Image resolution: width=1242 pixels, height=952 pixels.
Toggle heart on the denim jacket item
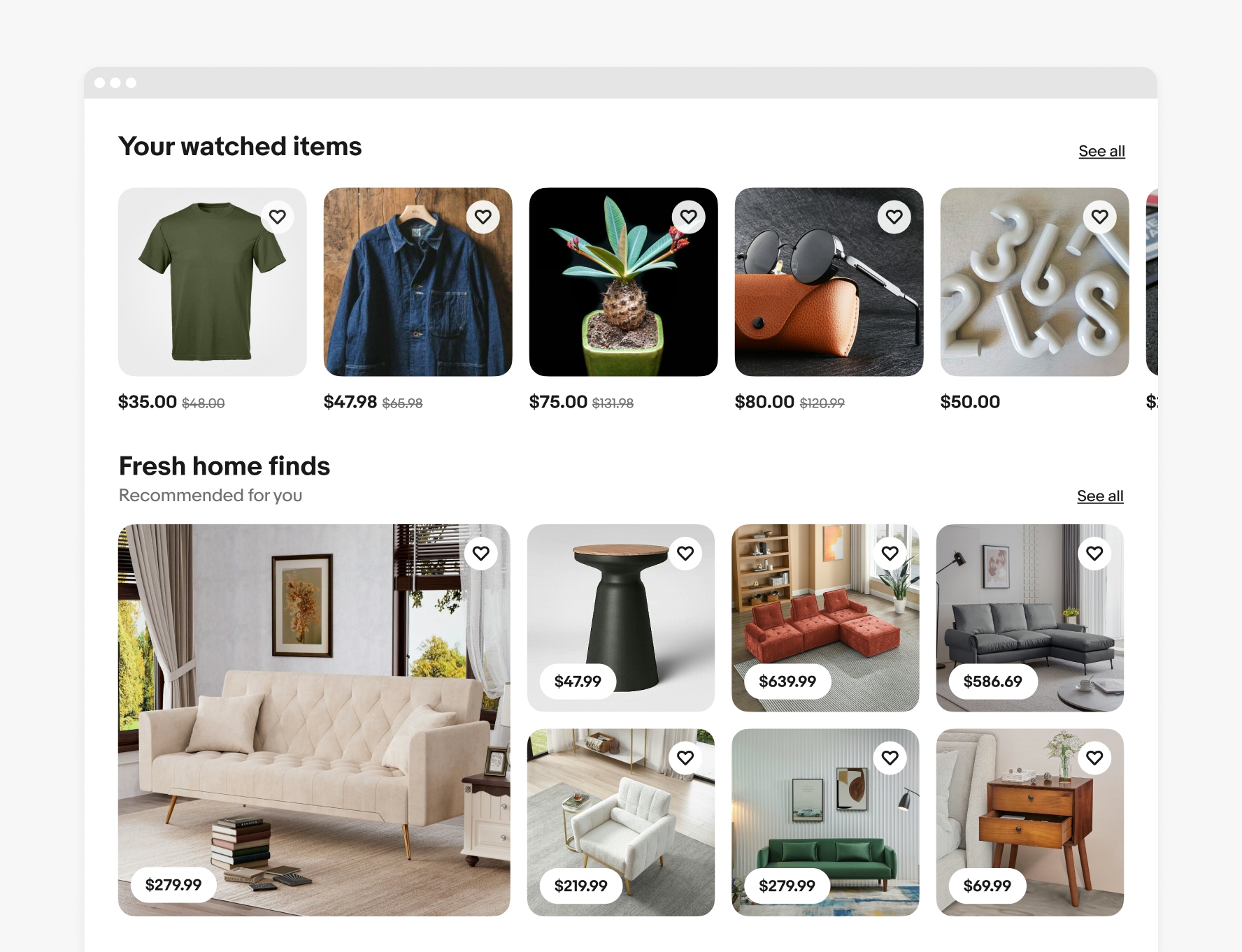tap(483, 217)
